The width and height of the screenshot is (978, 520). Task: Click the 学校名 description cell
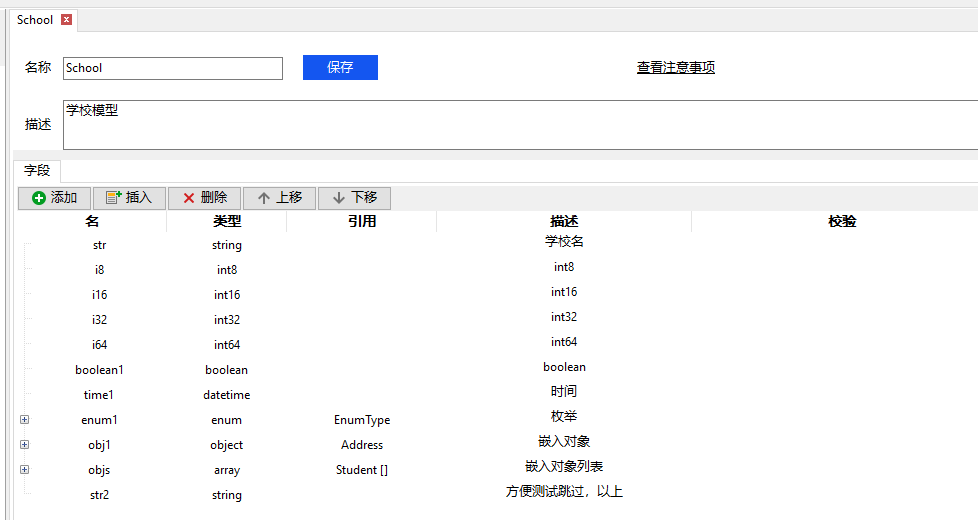[x=564, y=241]
